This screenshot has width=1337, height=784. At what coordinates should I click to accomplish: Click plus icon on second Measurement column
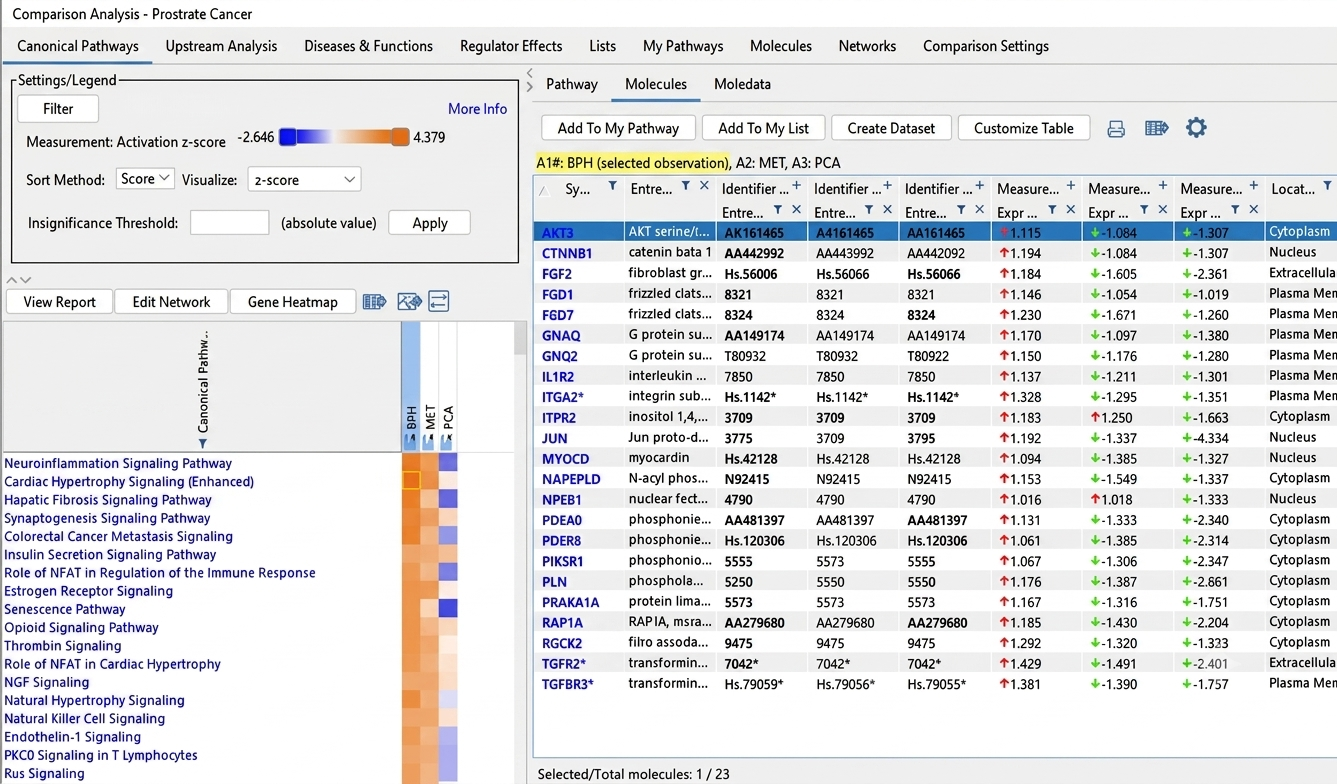1162,187
